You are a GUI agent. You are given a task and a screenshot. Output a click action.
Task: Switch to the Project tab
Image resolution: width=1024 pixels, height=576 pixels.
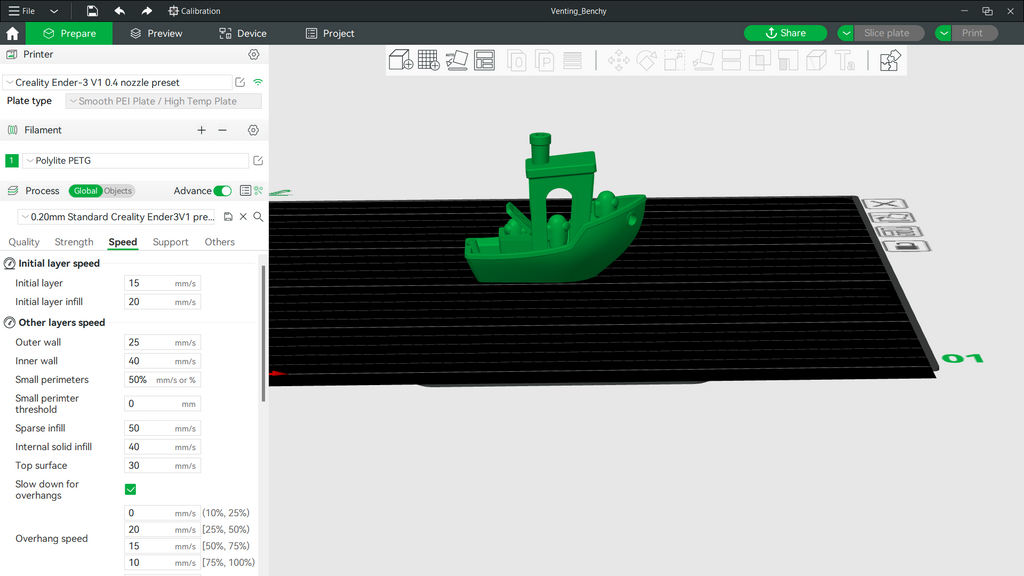click(x=330, y=33)
